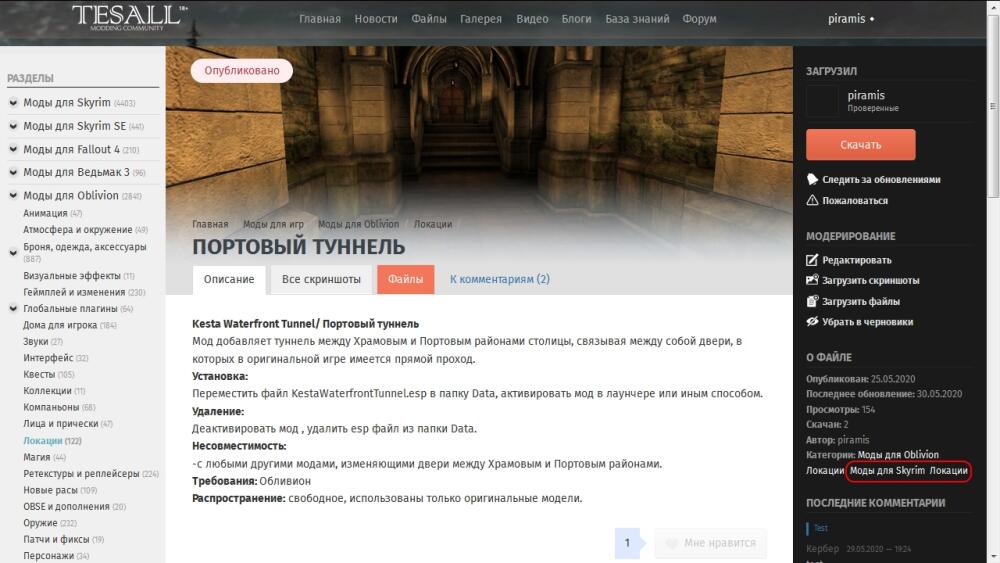The height and width of the screenshot is (563, 1000).
Task: Click the move-to-drafts crossed eye icon
Action: (x=812, y=321)
